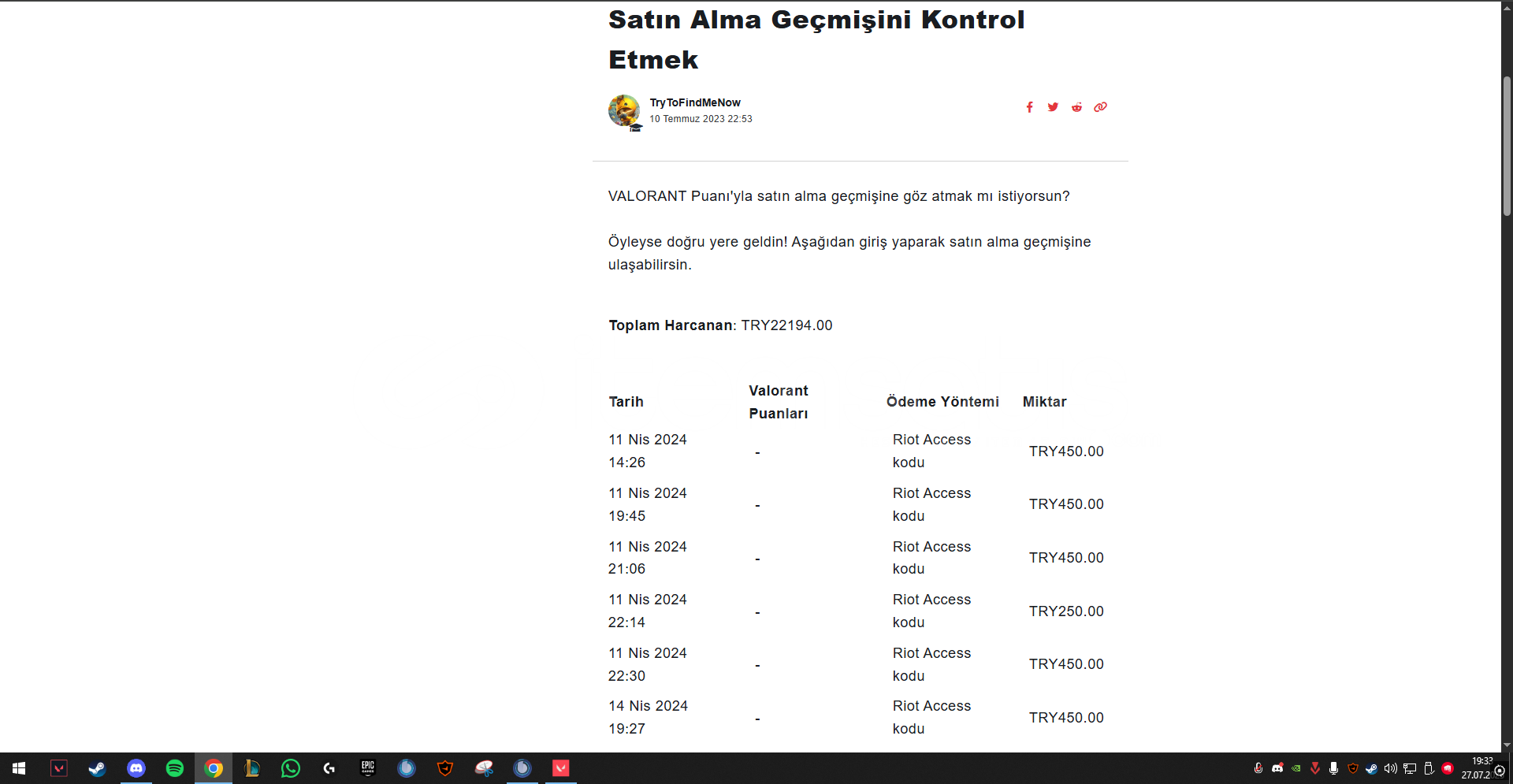Select the Miktar column header
This screenshot has width=1513, height=784.
[1045, 402]
